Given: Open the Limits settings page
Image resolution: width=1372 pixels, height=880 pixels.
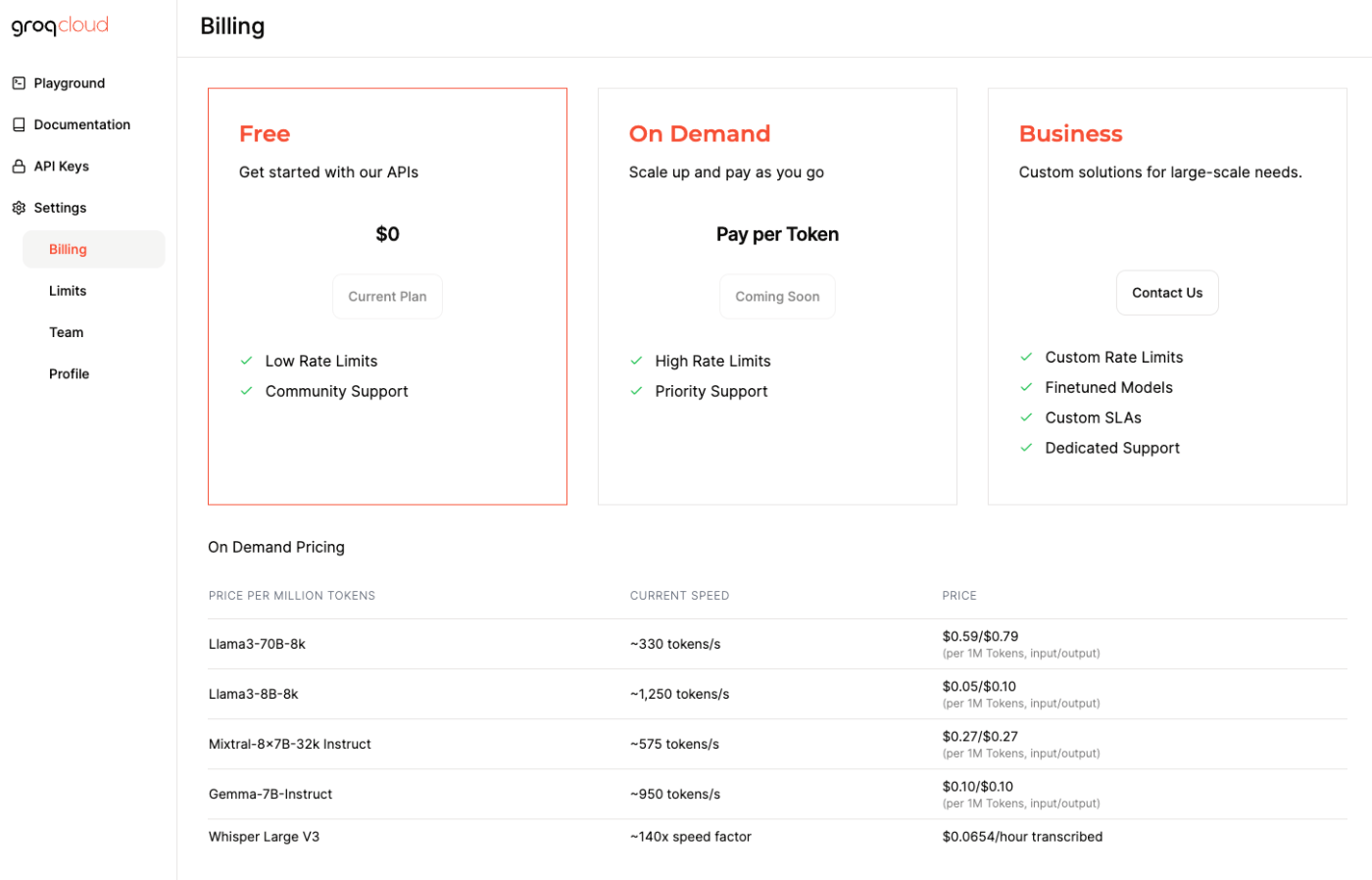Looking at the screenshot, I should click(68, 291).
